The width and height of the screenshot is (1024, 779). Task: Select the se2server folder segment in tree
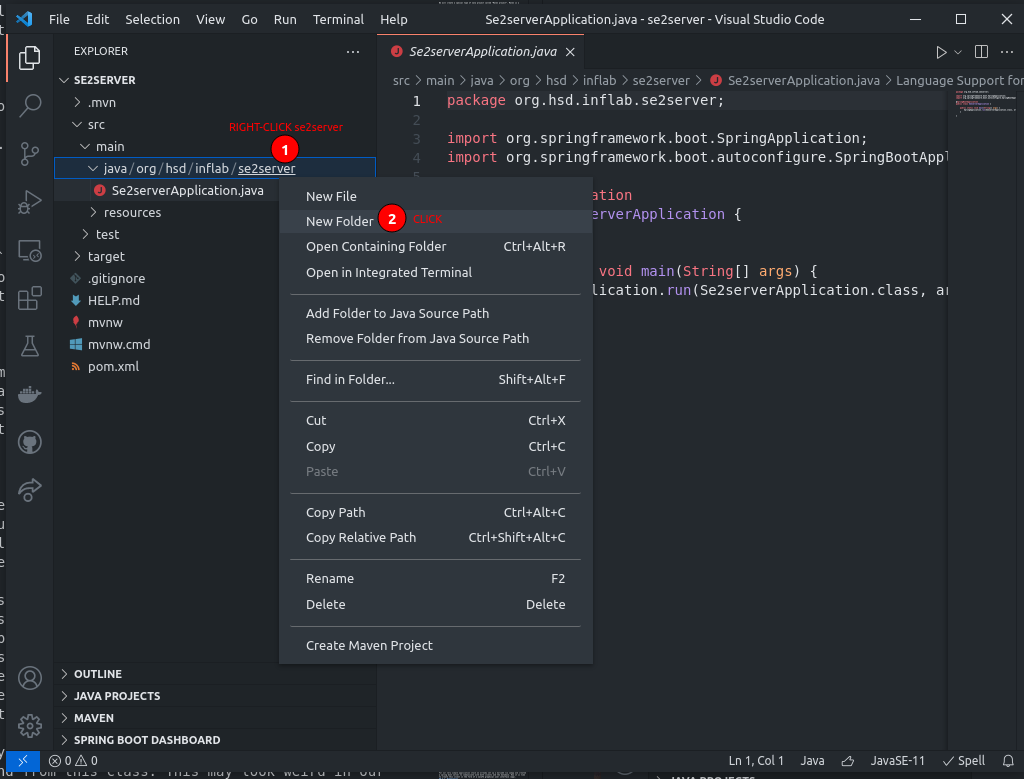point(266,168)
